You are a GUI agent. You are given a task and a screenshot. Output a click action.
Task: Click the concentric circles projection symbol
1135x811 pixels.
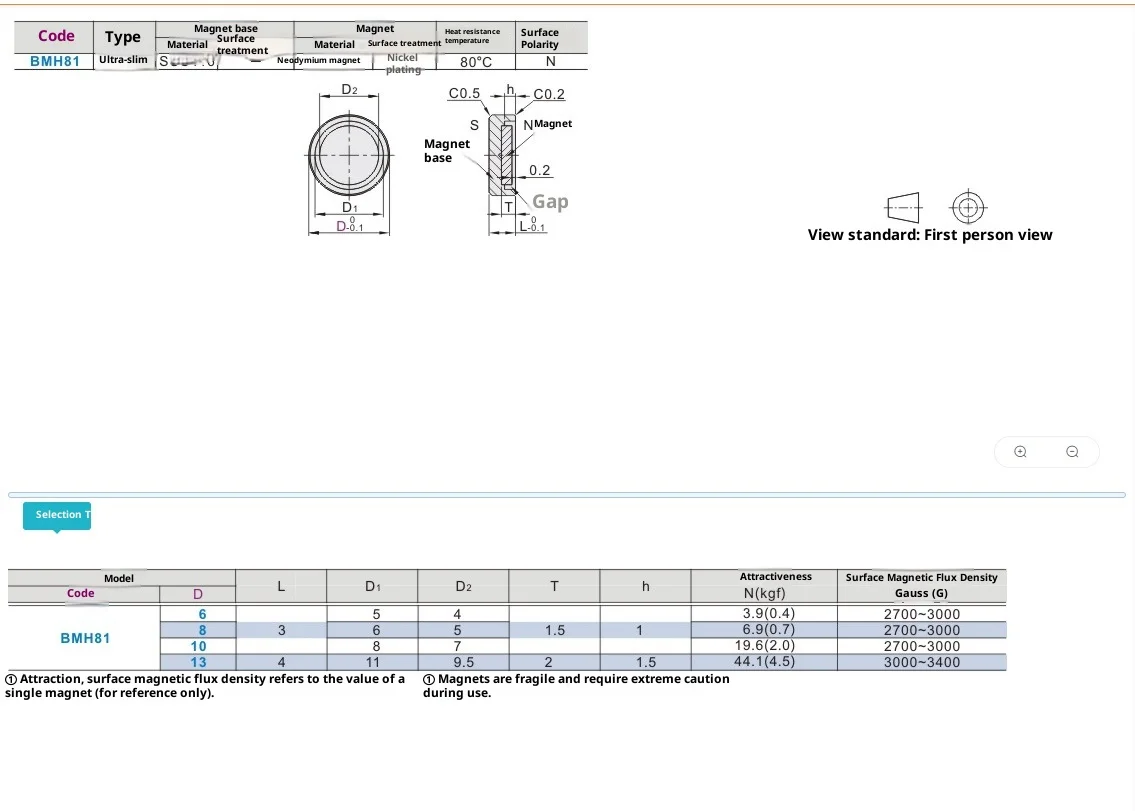967,208
